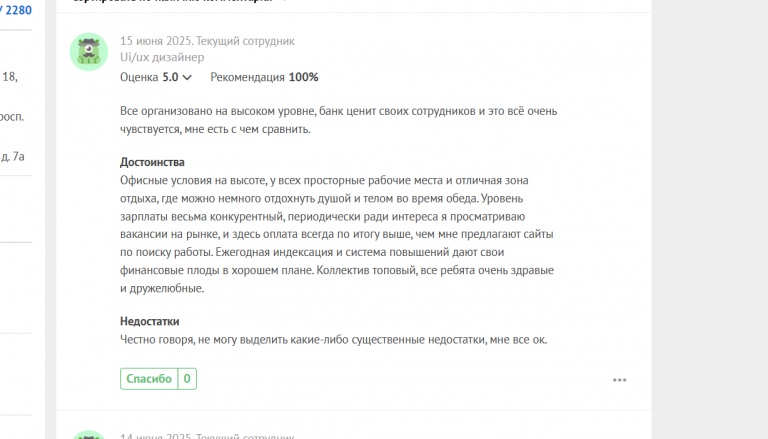Click the job title Ui/ux дизайнер
The image size is (768, 439).
(162, 58)
